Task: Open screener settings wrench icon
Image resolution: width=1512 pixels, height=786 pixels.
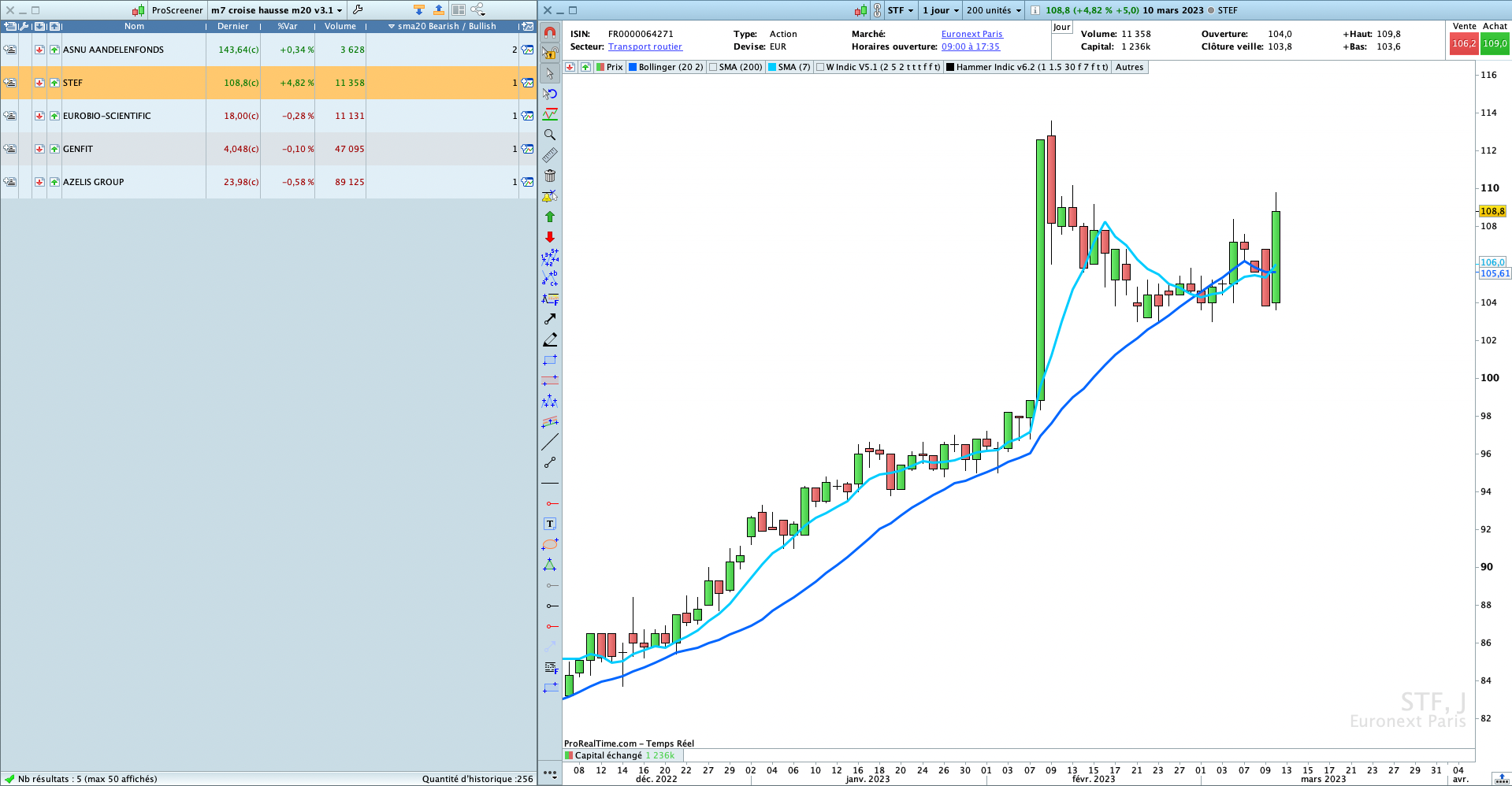Action: point(358,10)
